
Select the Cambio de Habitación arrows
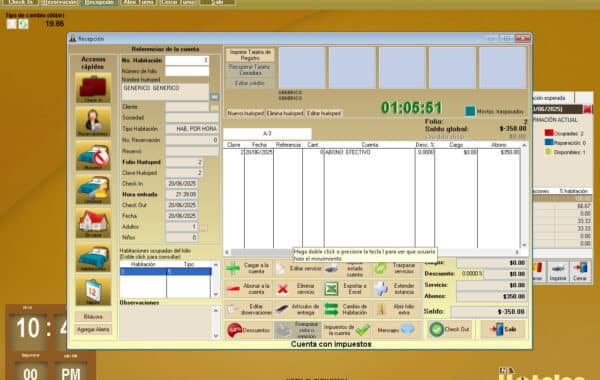[331, 309]
